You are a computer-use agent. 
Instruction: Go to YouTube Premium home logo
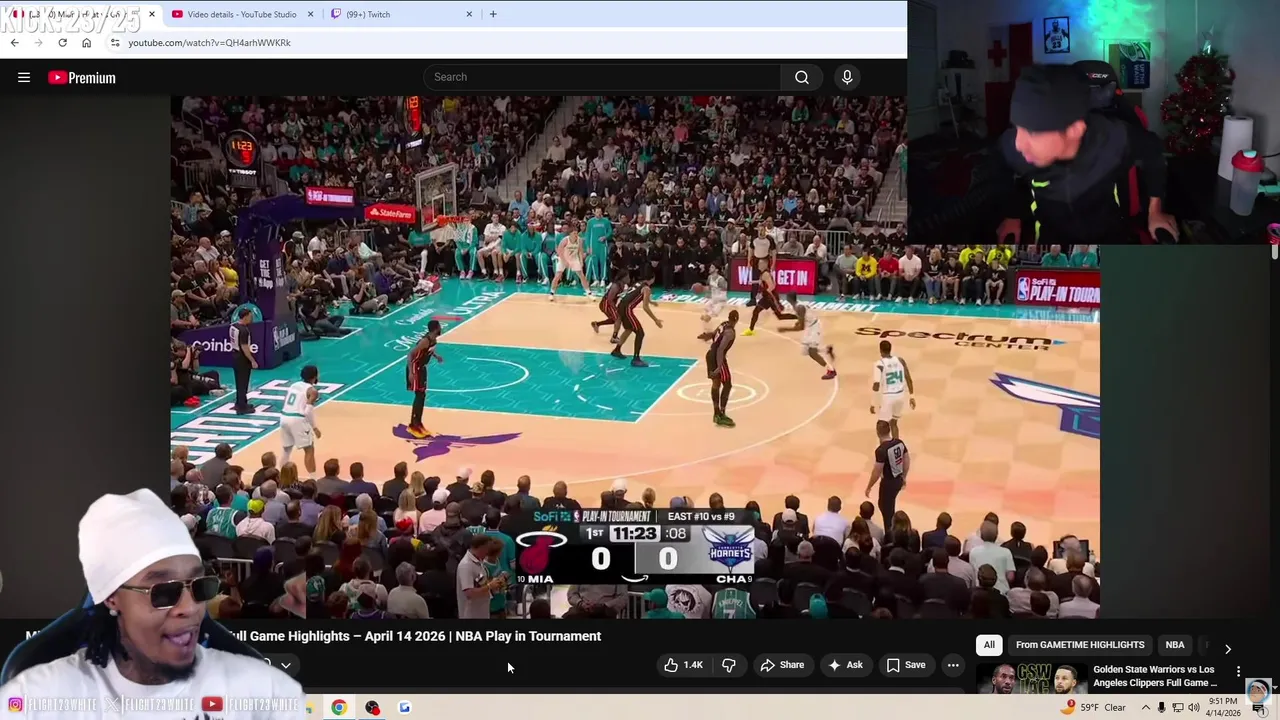(82, 77)
